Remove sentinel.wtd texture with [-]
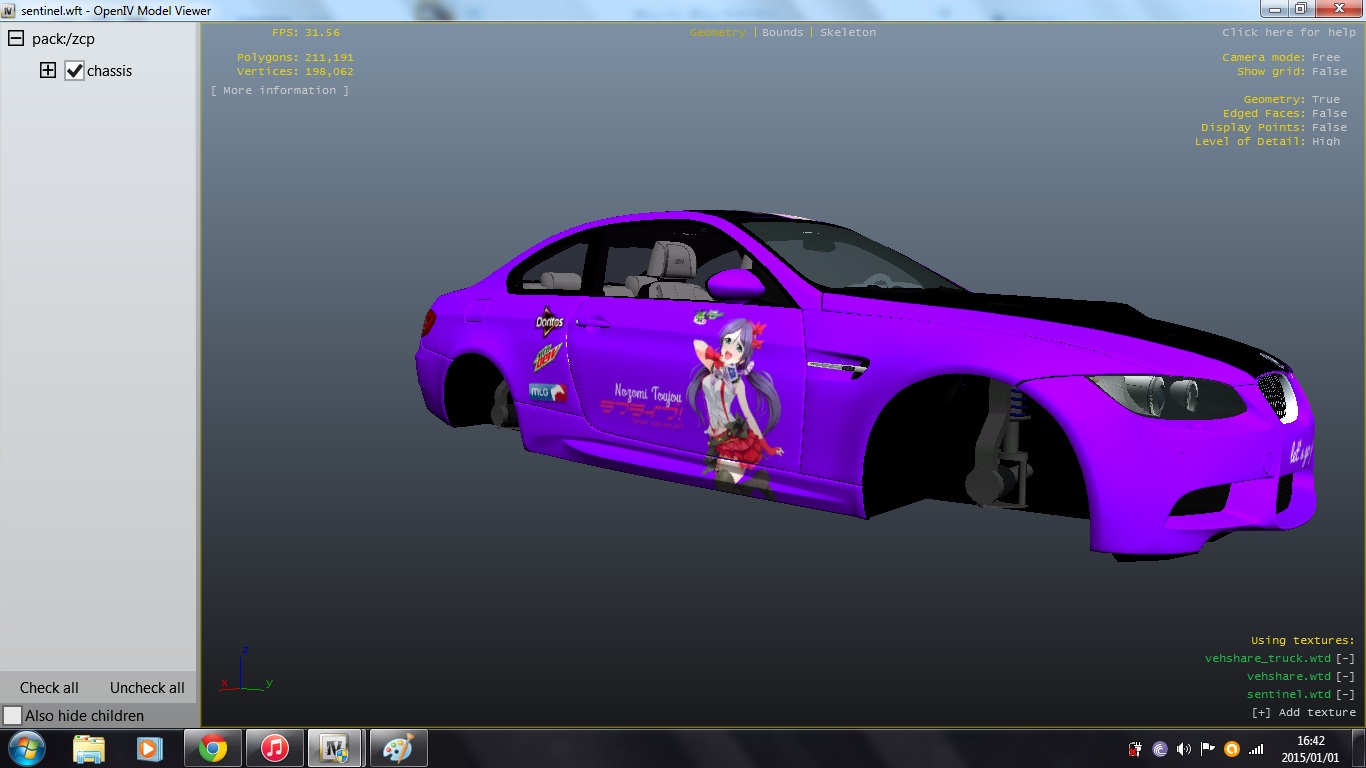Screen dimensions: 1366x768 click(1346, 694)
